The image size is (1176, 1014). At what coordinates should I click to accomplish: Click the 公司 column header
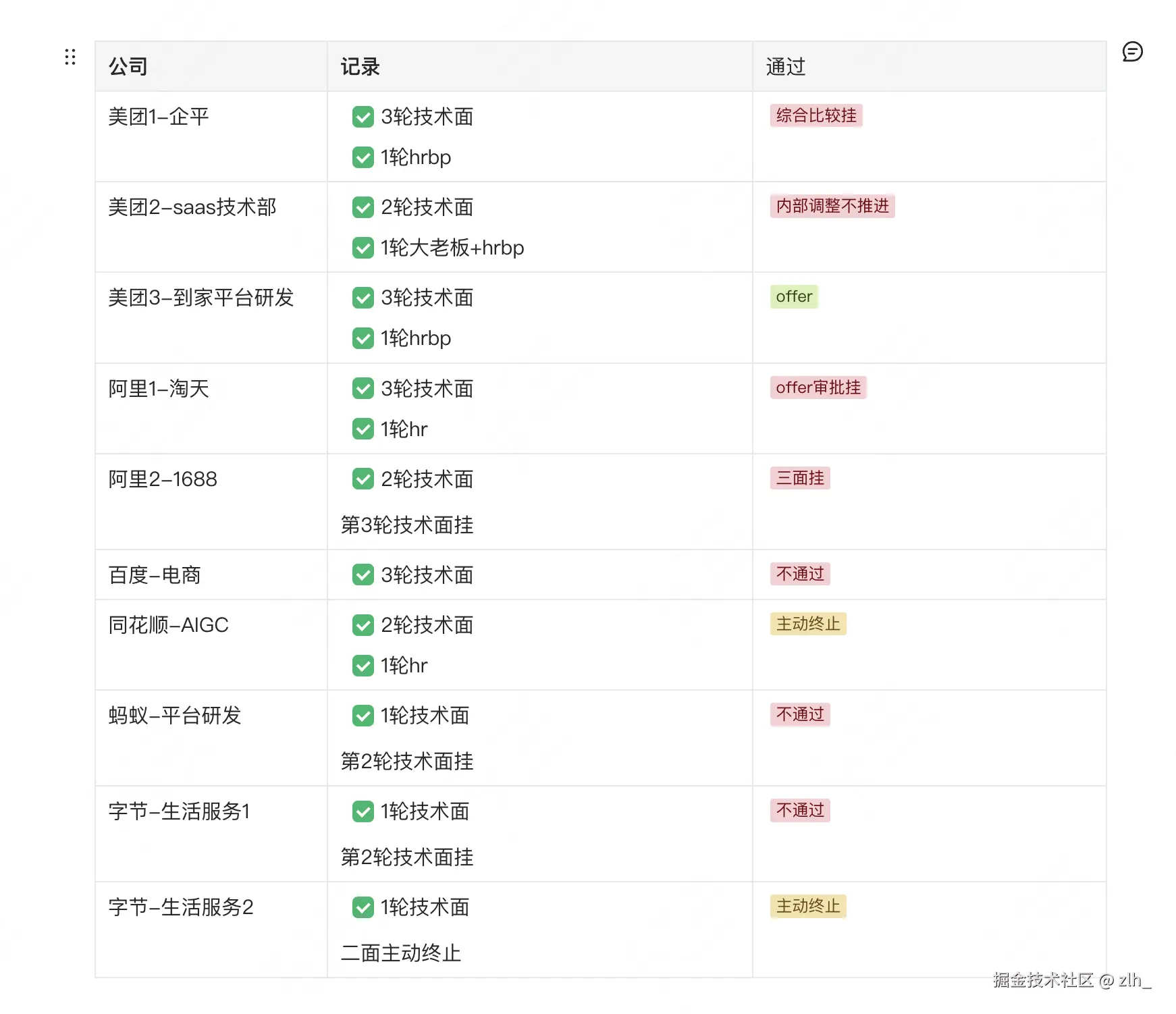128,67
